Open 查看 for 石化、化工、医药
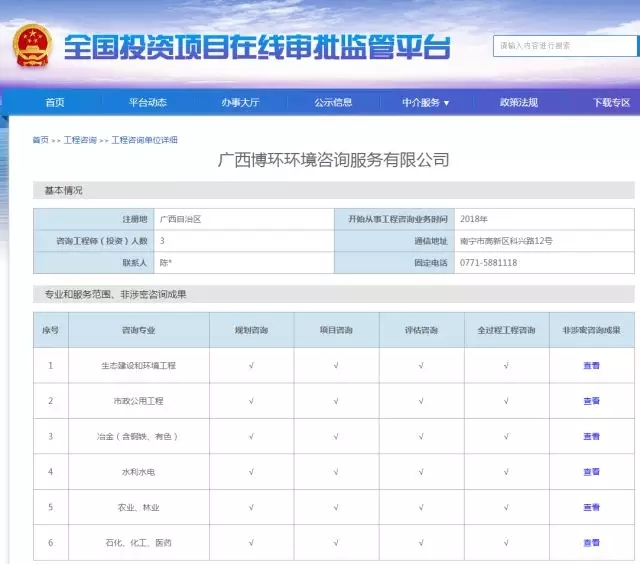640x564 pixels. pyautogui.click(x=591, y=543)
